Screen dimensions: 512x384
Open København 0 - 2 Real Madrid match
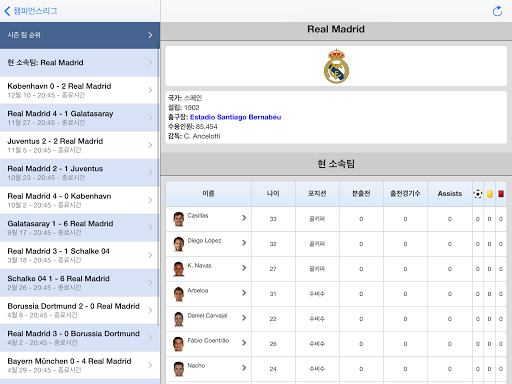pyautogui.click(x=80, y=90)
